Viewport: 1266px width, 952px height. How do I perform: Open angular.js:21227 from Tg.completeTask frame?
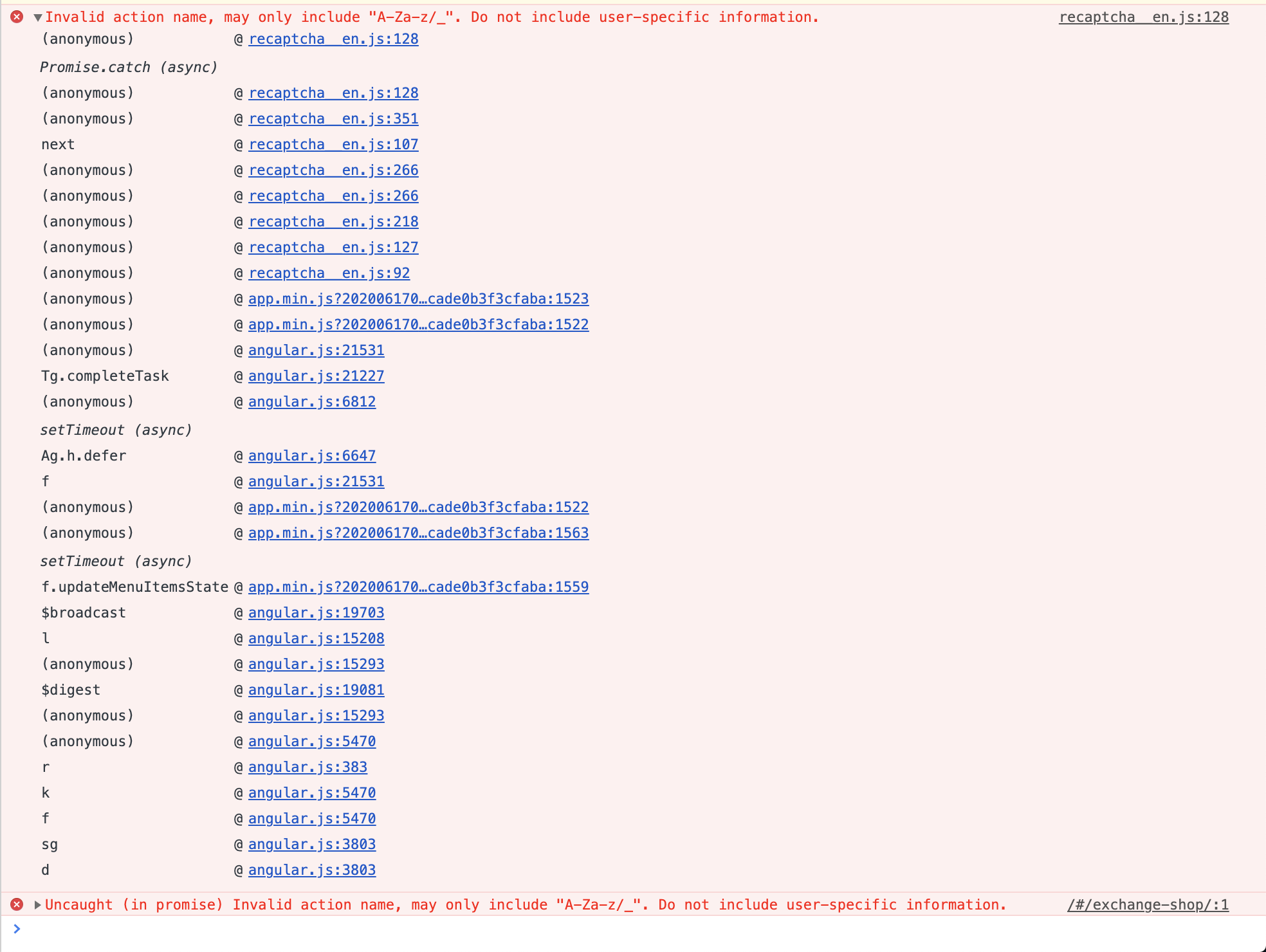click(317, 376)
